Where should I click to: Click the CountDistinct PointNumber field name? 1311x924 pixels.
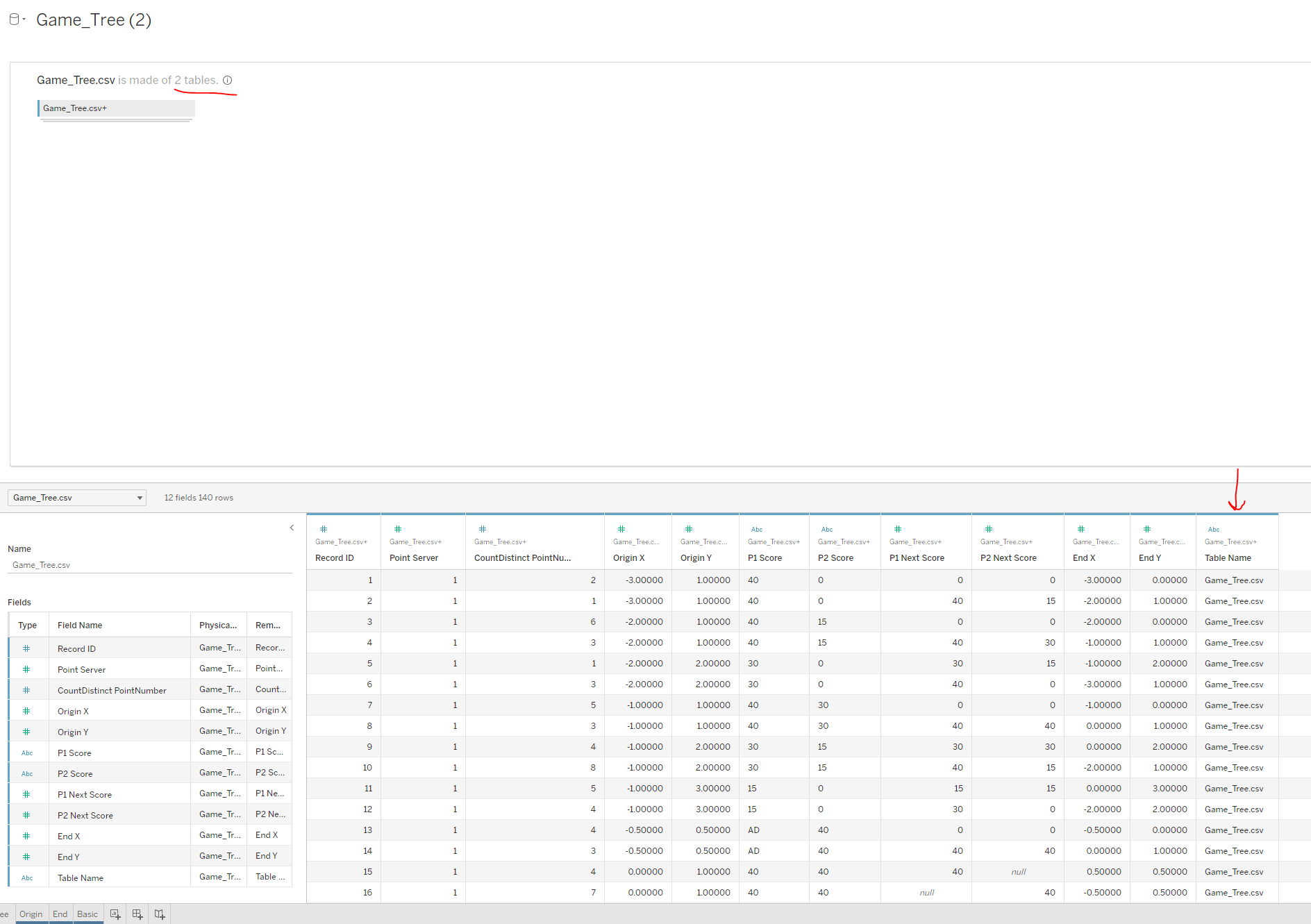112,691
